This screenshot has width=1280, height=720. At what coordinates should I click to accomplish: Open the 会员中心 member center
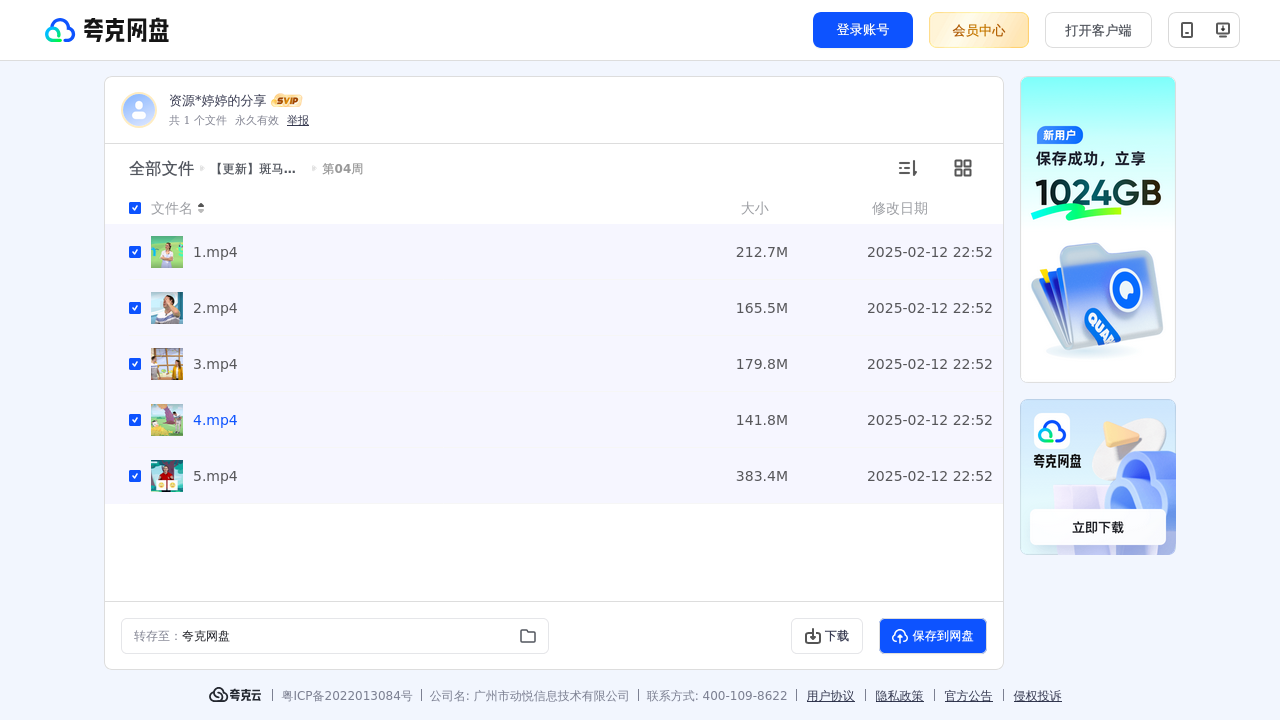979,30
